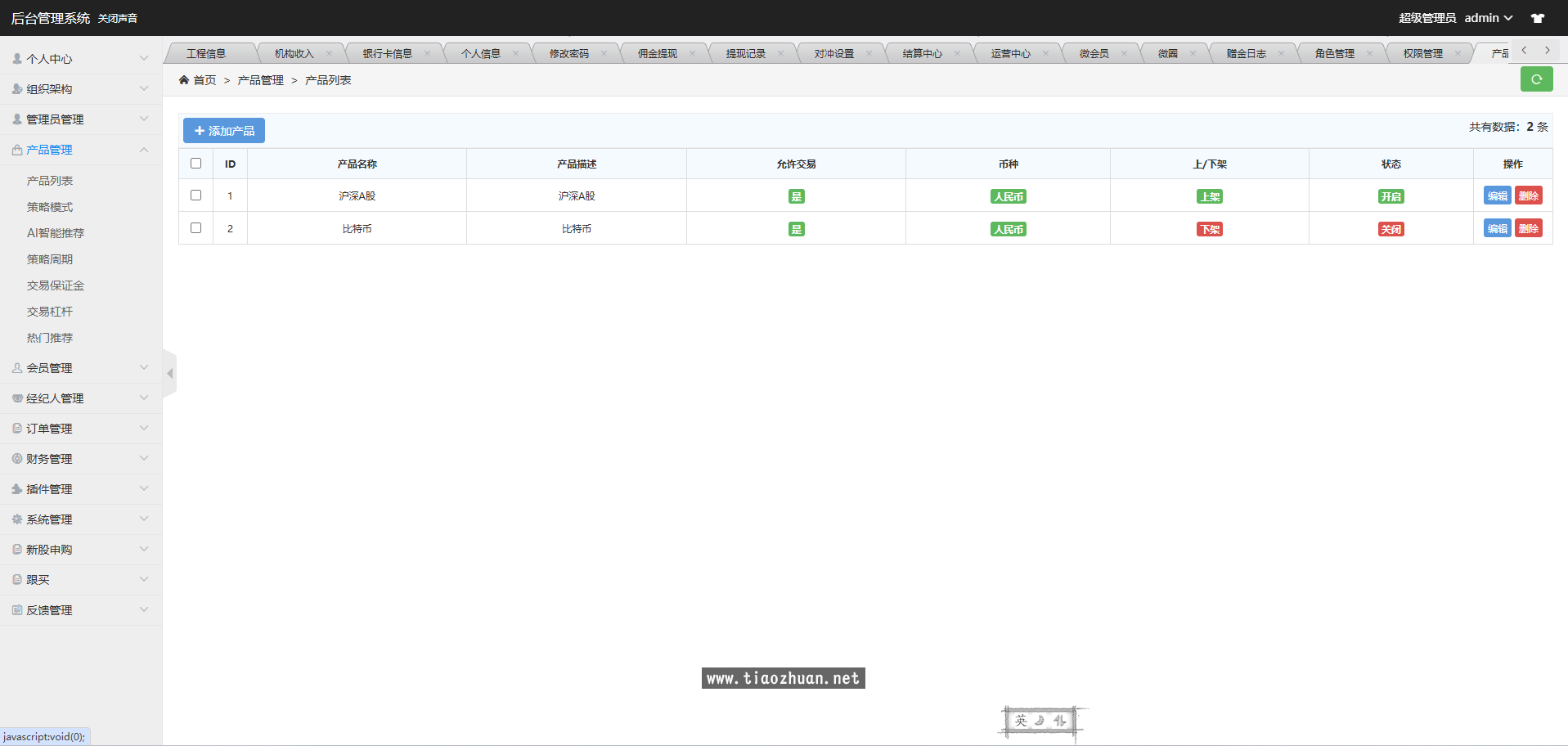1568x746 pixels.
Task: Switch to the 工程信息 tab
Action: 206,53
